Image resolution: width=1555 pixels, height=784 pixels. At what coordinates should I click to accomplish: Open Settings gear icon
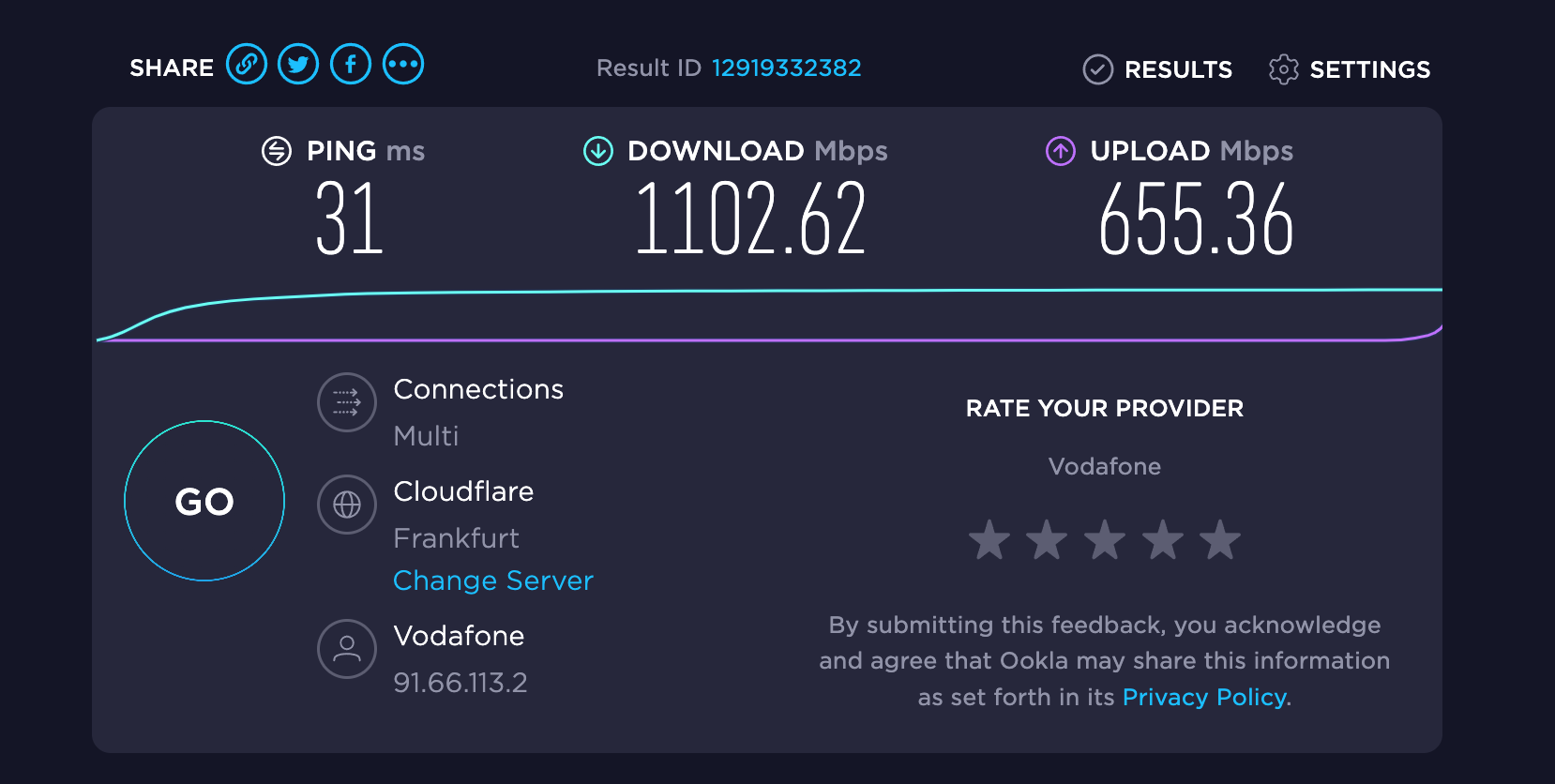point(1283,69)
